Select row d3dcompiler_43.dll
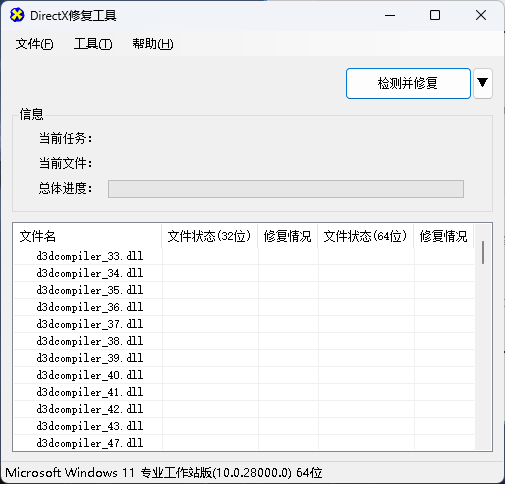Viewport: 505px width, 484px height. (x=244, y=426)
